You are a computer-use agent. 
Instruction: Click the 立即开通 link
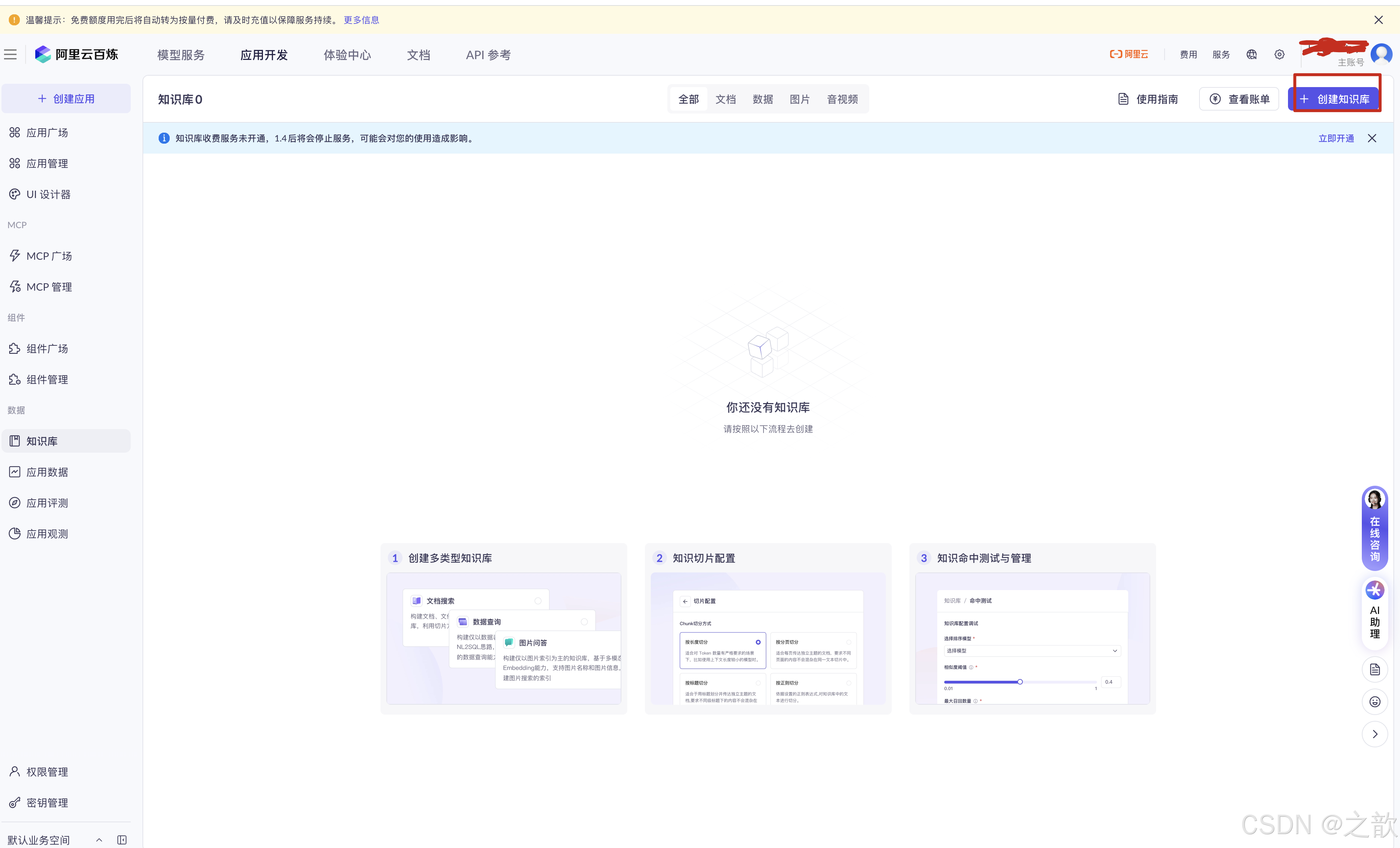[x=1336, y=138]
